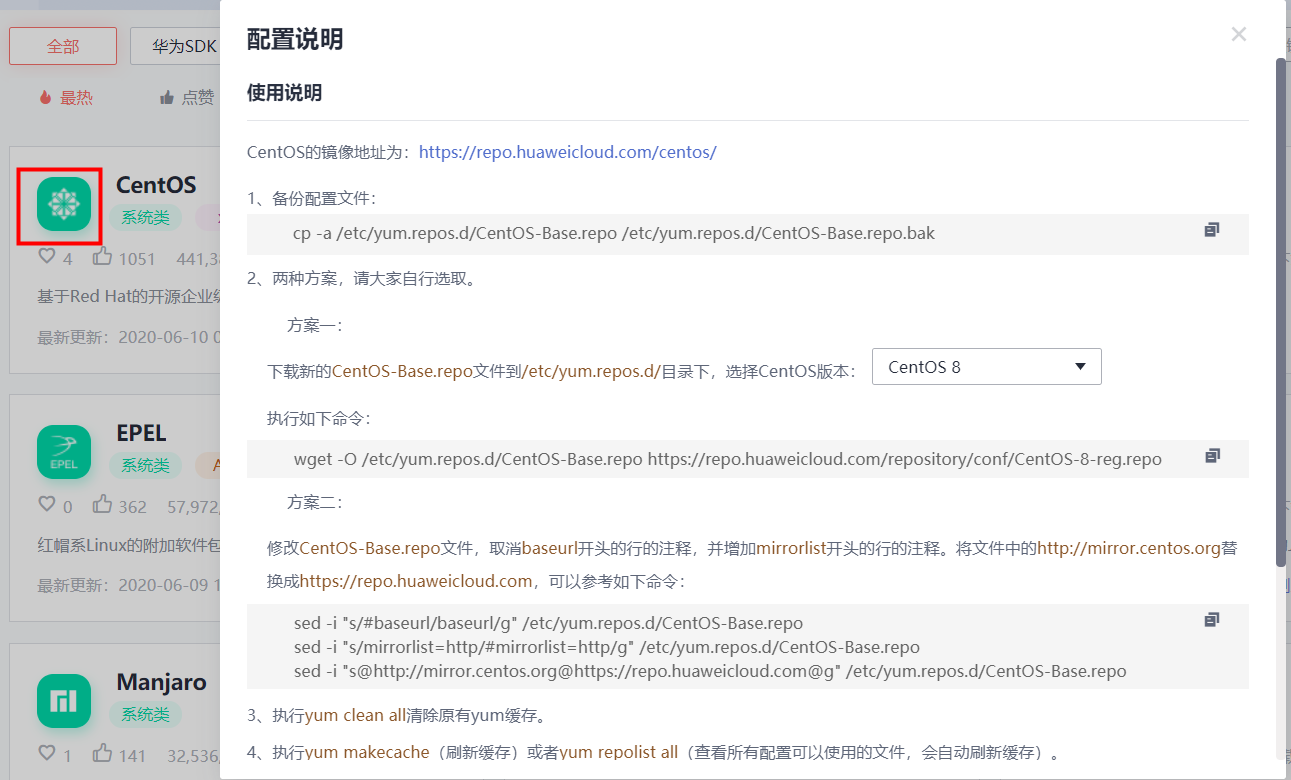Image resolution: width=1291 pixels, height=780 pixels.
Task: Click the CentOS 系统类 tag
Action: click(x=146, y=217)
